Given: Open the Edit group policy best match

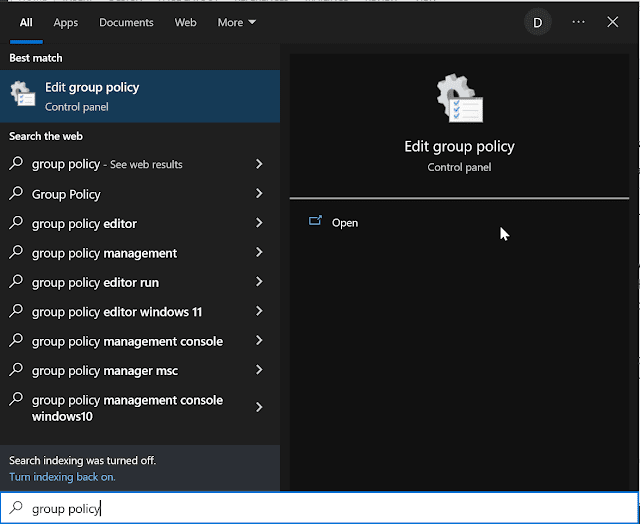Looking at the screenshot, I should tap(140, 96).
